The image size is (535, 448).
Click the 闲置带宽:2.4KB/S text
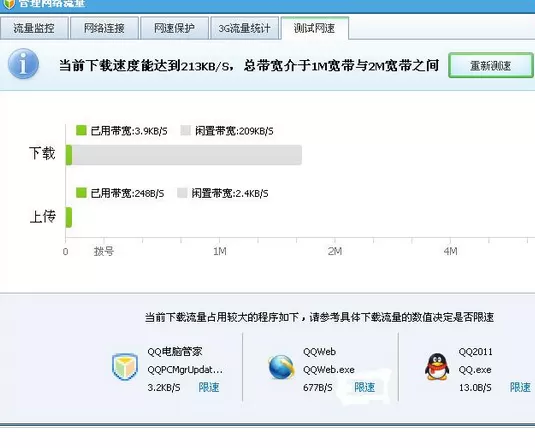(230, 193)
